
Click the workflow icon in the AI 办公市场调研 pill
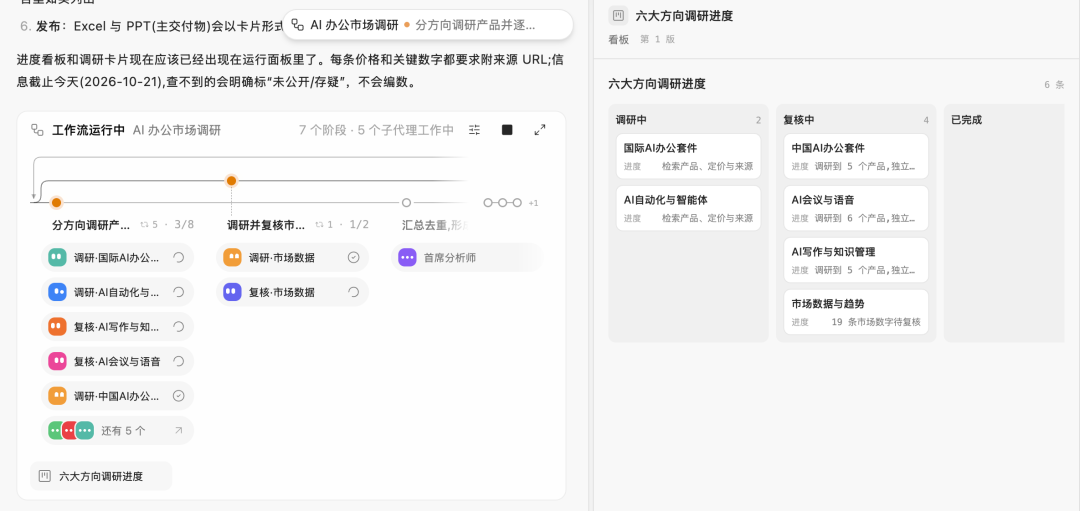tap(298, 25)
